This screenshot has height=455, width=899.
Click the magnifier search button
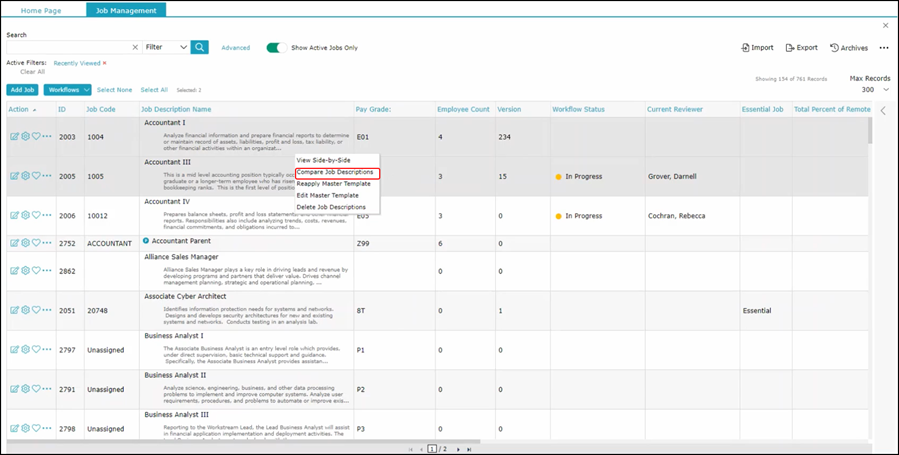(x=200, y=47)
